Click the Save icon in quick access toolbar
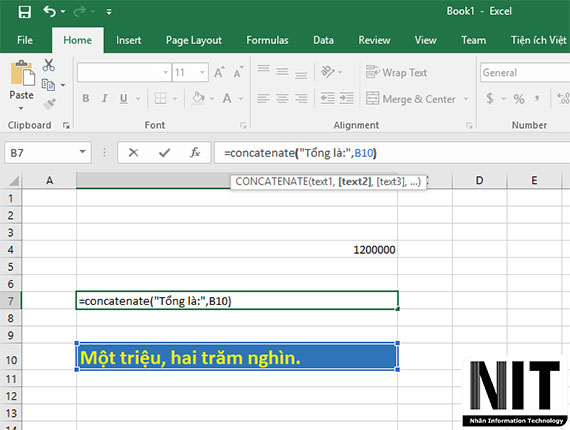 (x=25, y=12)
